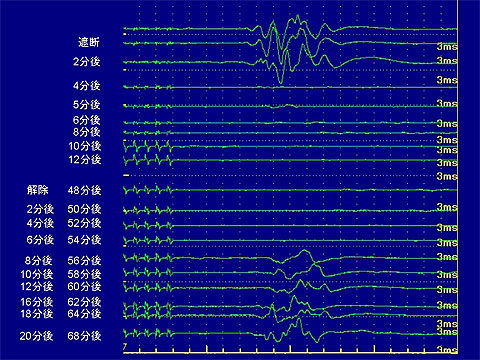Click the 68分後 time label

click(x=84, y=336)
